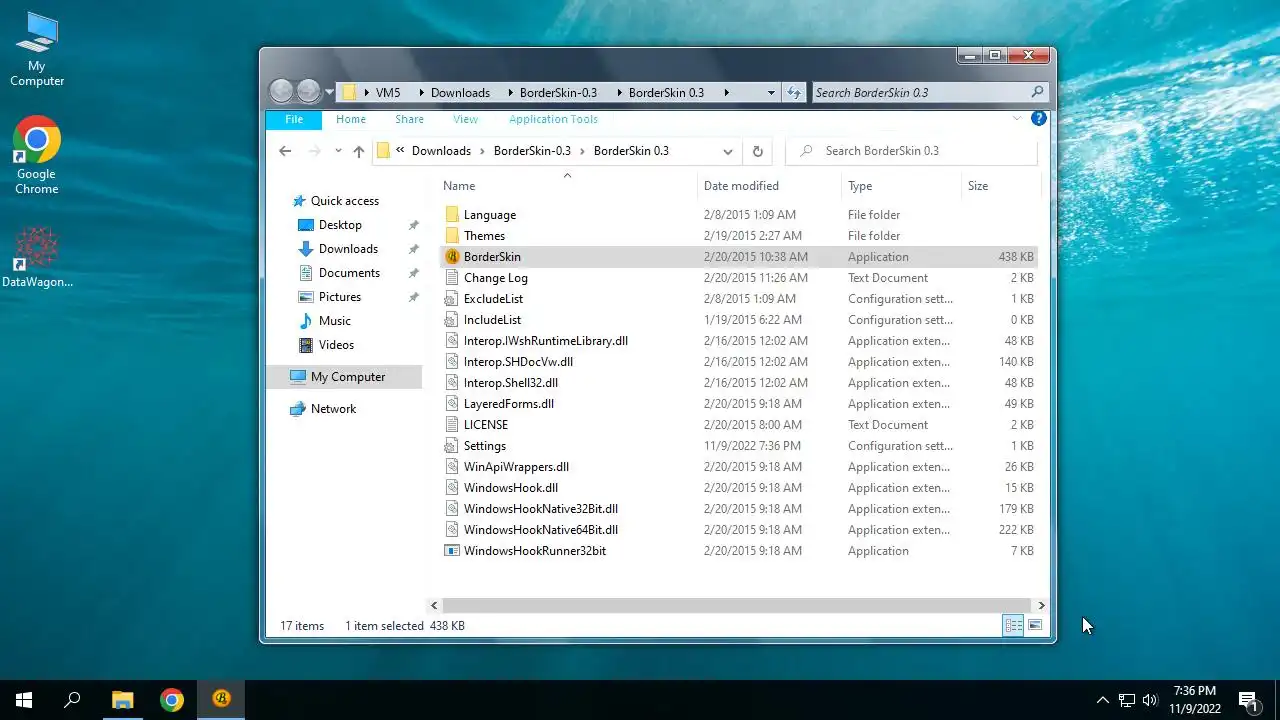
Task: Click the ExcludeList configuration file icon
Action: point(452,299)
